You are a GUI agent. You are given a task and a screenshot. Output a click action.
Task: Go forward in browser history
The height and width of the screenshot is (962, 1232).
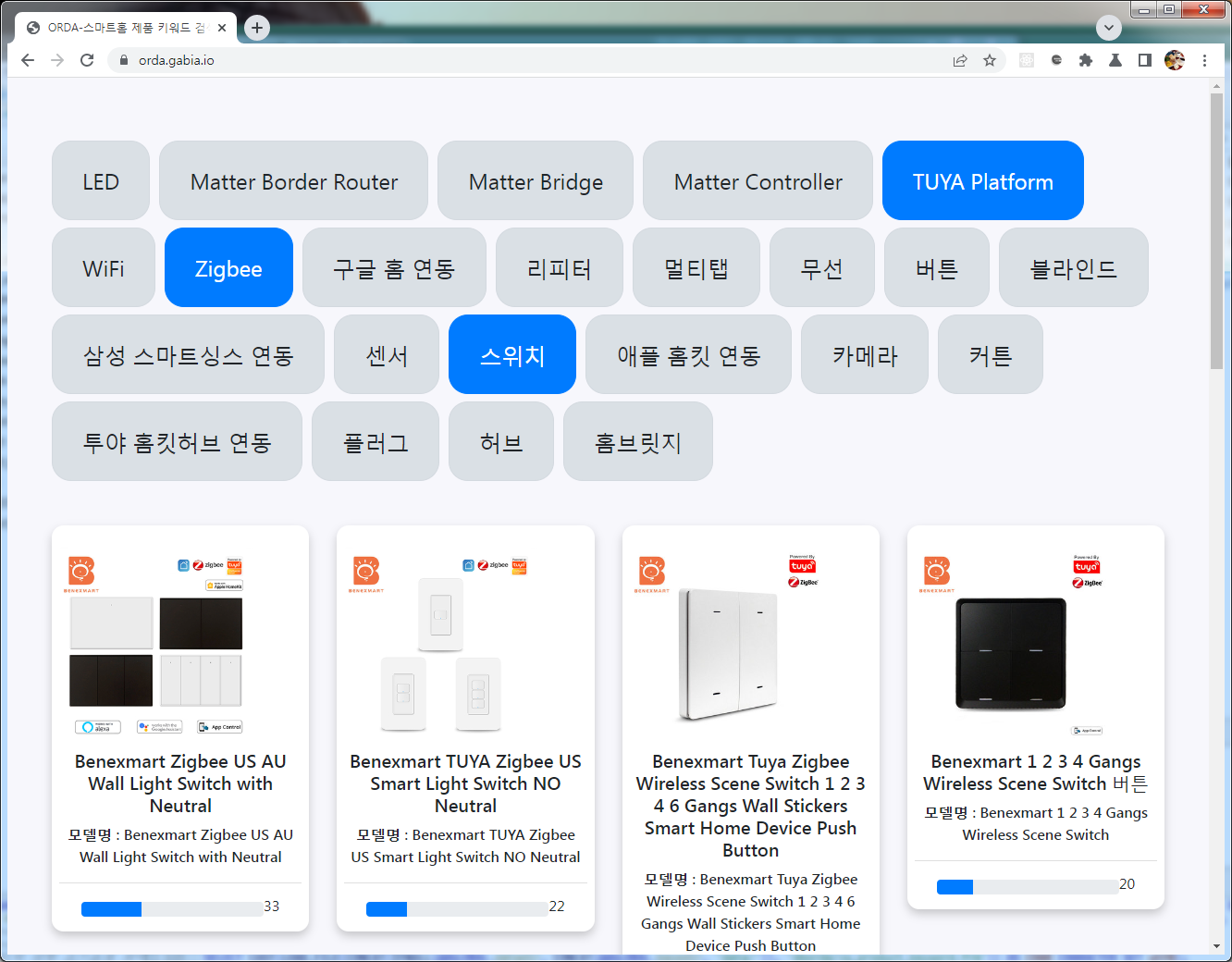57,60
